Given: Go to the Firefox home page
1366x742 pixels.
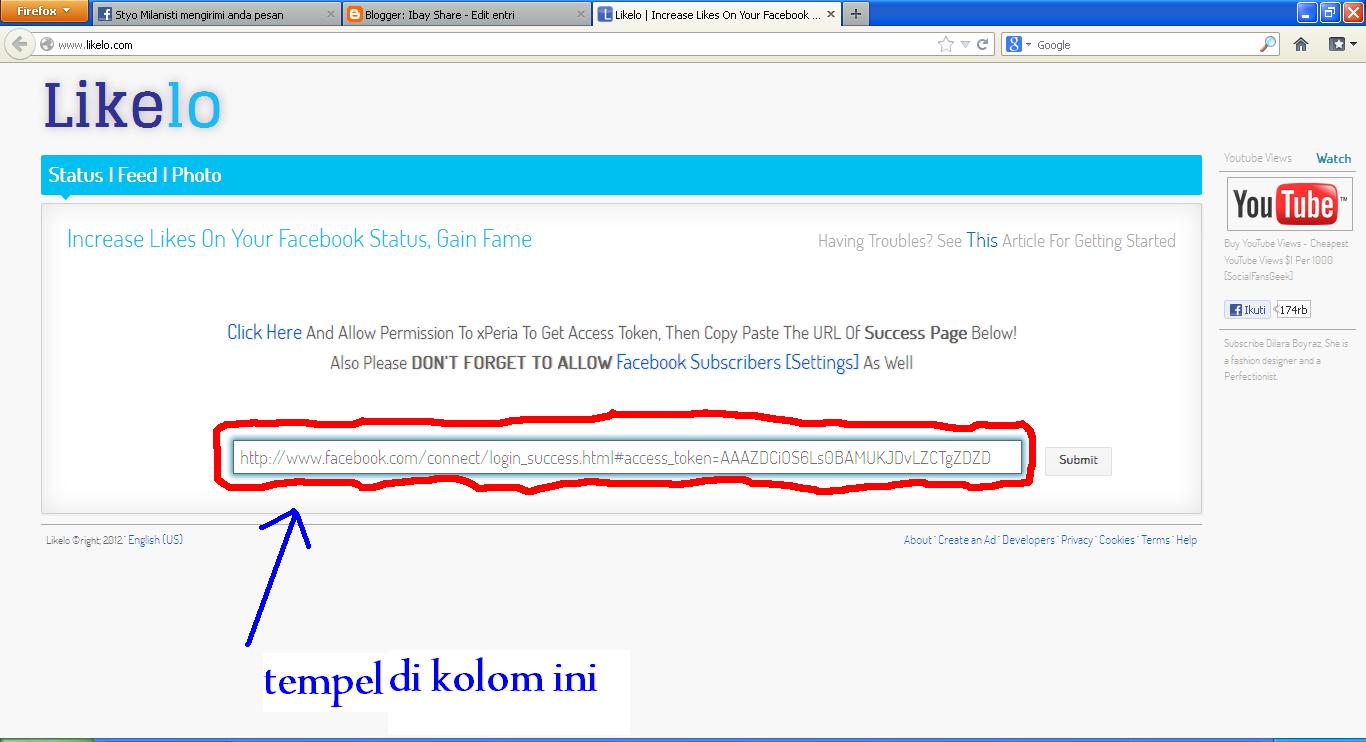Looking at the screenshot, I should 1301,44.
